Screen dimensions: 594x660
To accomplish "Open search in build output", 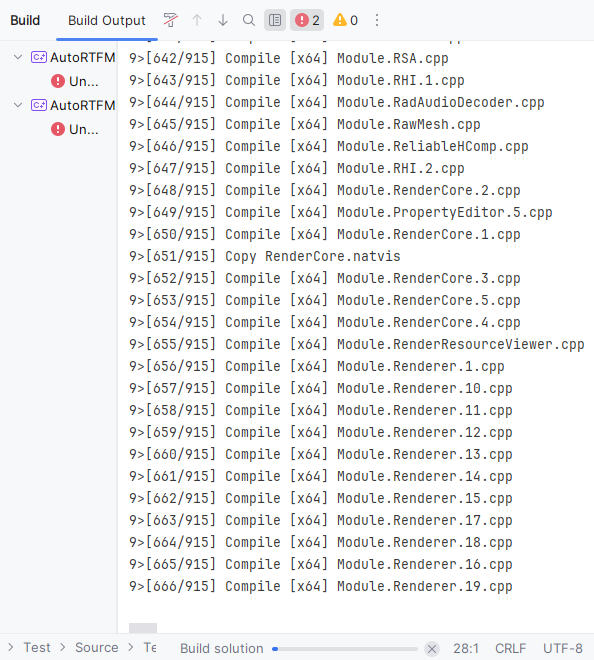I will [249, 20].
